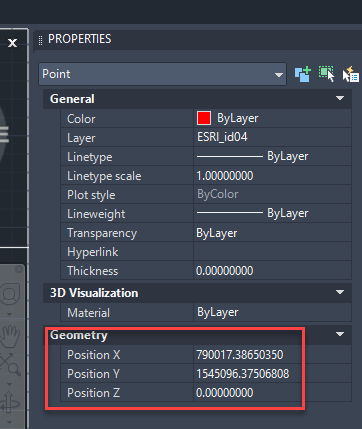This screenshot has width=362, height=429.
Task: Open the Steering Wheel navigation tool
Action: [x=10, y=295]
